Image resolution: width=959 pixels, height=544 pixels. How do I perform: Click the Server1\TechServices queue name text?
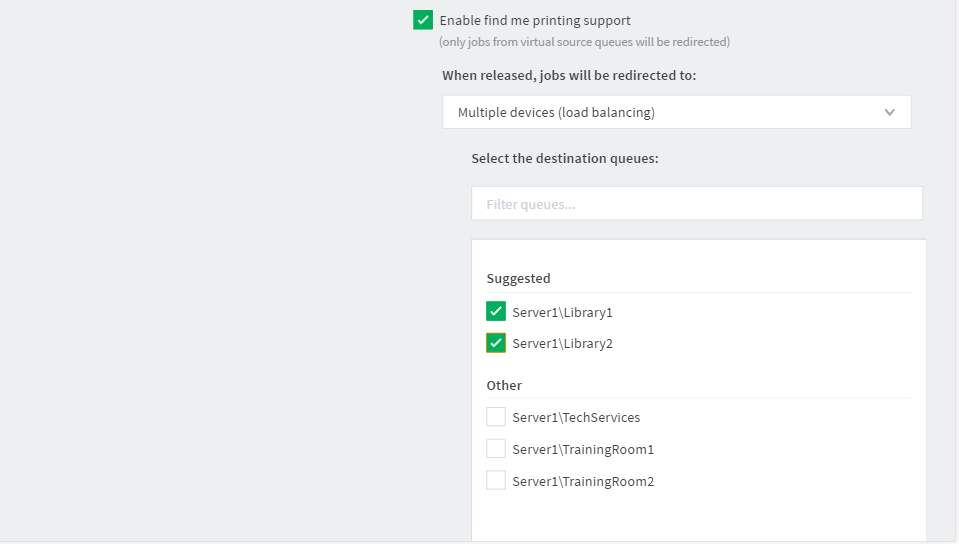pos(576,418)
